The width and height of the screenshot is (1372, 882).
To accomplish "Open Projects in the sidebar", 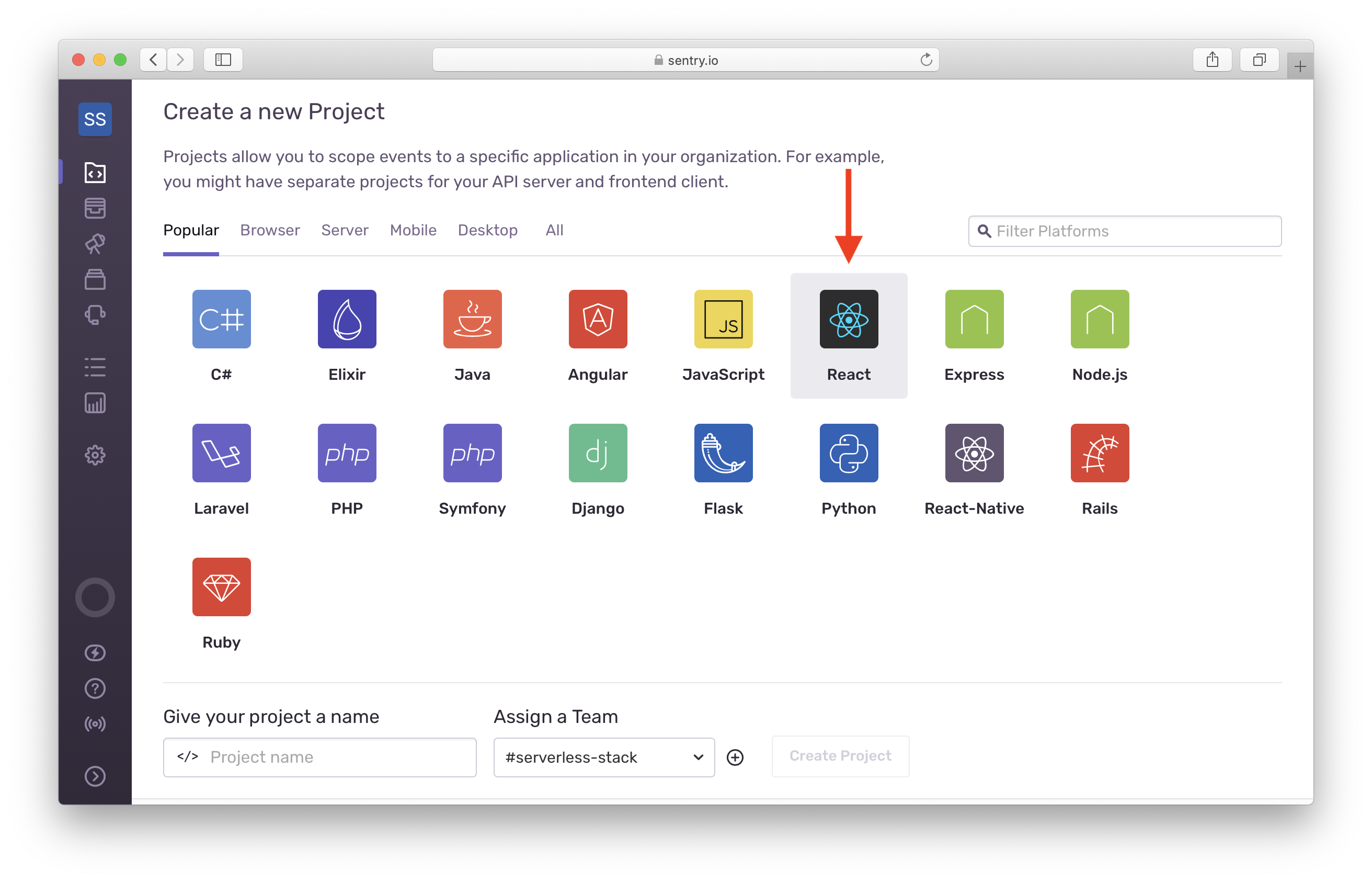I will (x=95, y=173).
